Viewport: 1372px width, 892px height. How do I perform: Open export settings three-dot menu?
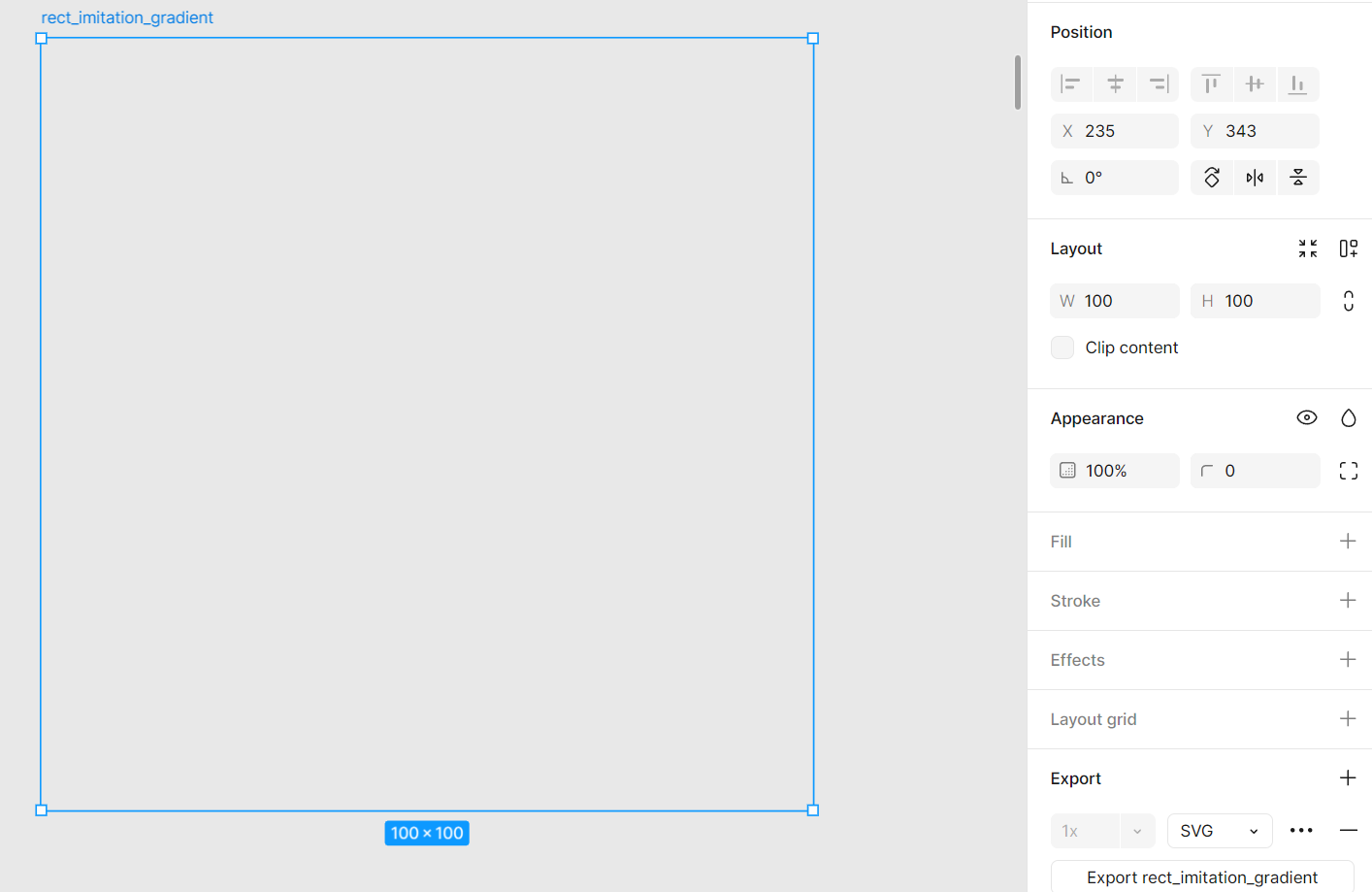point(1301,831)
